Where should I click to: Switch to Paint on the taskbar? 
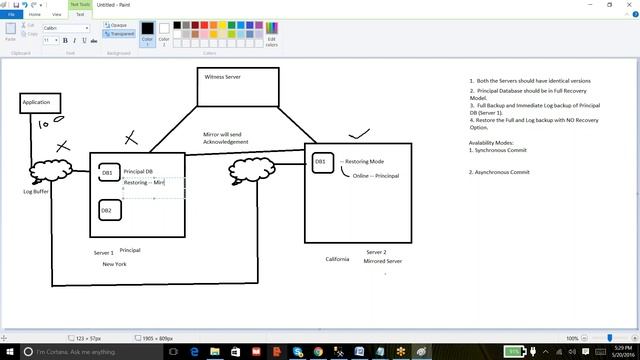422,351
